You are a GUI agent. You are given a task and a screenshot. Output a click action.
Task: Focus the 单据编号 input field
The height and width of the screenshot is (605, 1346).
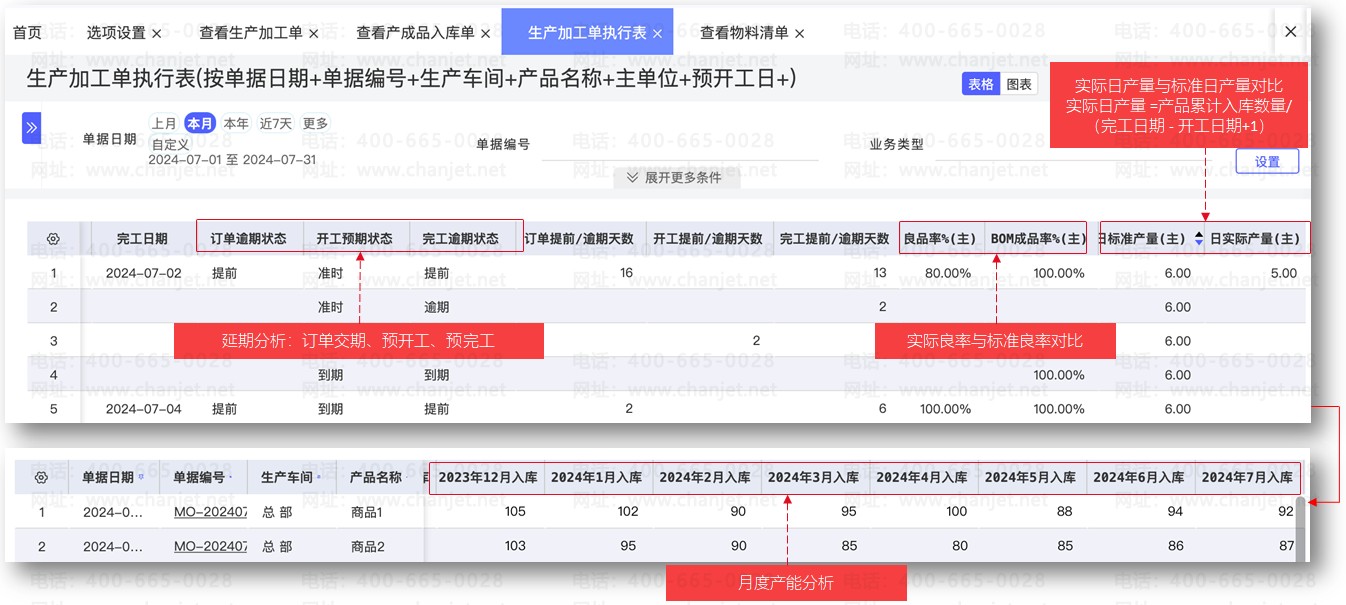click(680, 146)
